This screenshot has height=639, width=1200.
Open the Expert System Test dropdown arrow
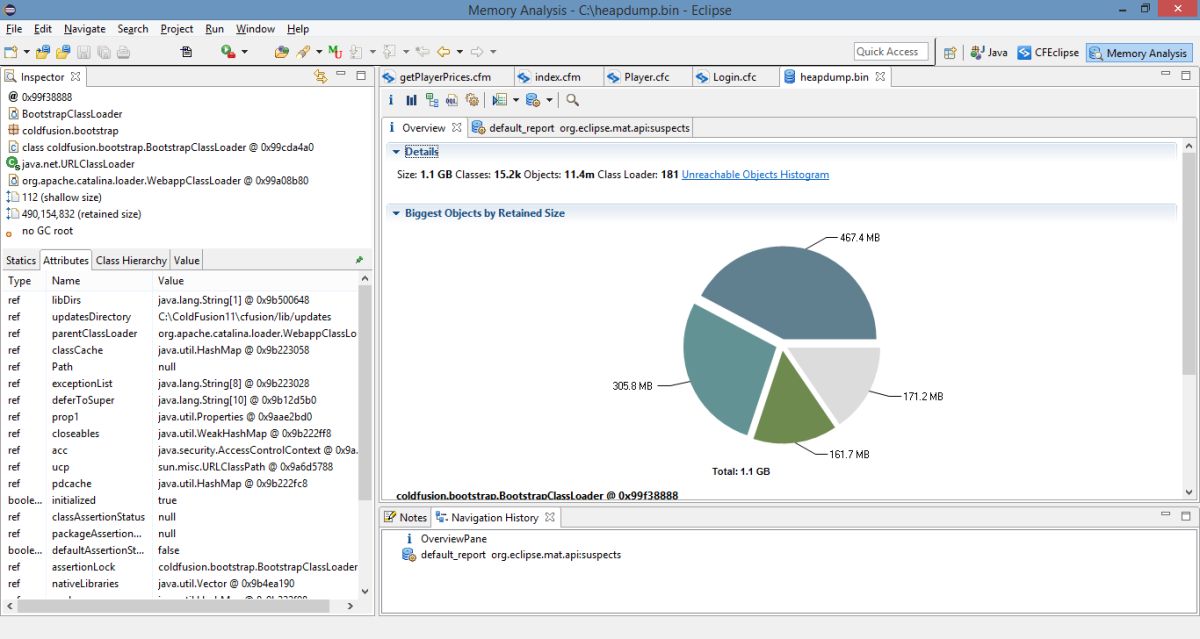(x=516, y=100)
